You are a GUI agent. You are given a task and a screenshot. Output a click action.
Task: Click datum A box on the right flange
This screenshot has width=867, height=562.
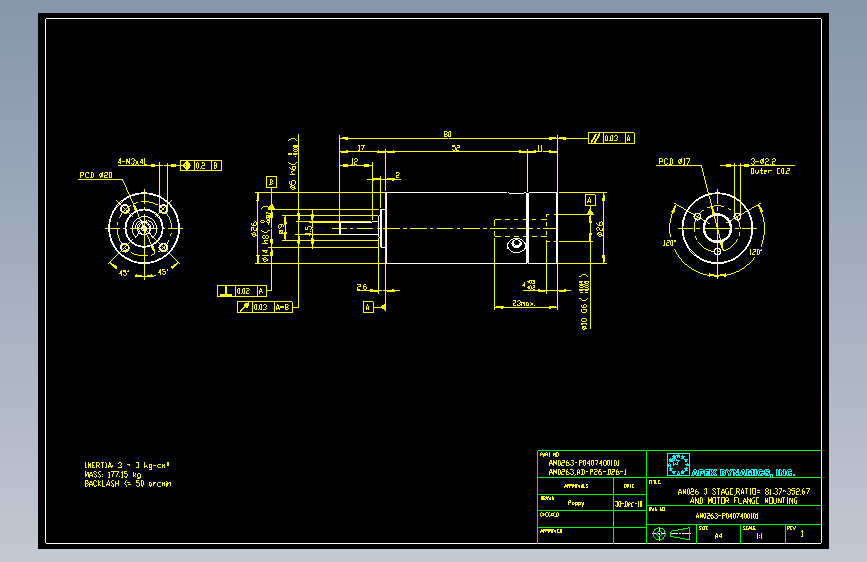(x=590, y=200)
